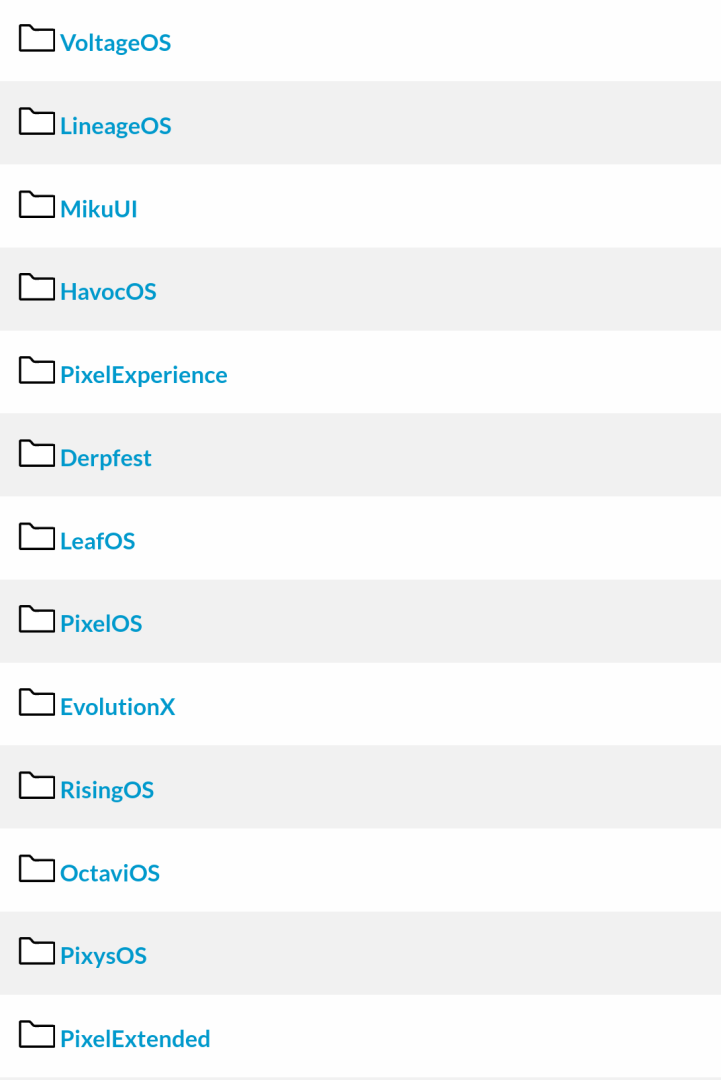Open the VoltageOS directory link

point(115,43)
